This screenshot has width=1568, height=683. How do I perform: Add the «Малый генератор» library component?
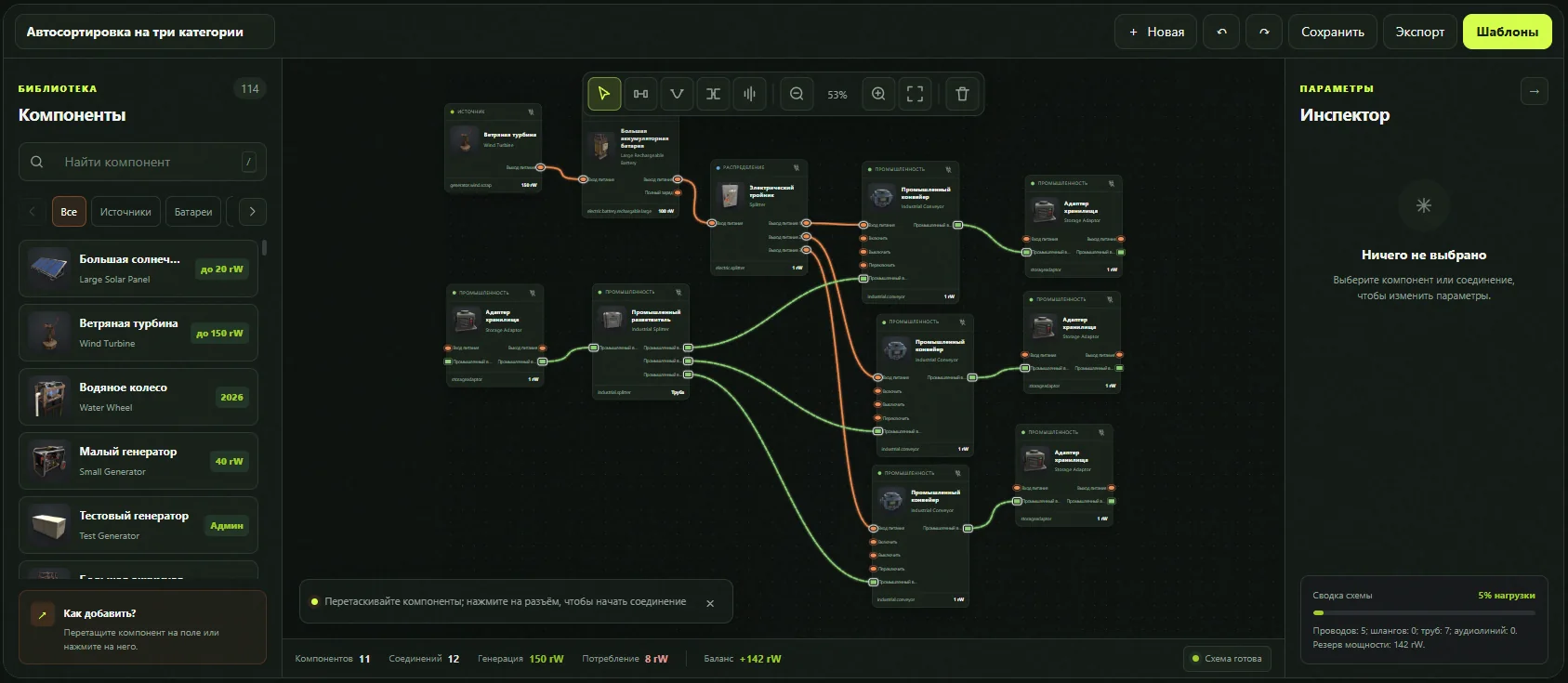point(138,461)
